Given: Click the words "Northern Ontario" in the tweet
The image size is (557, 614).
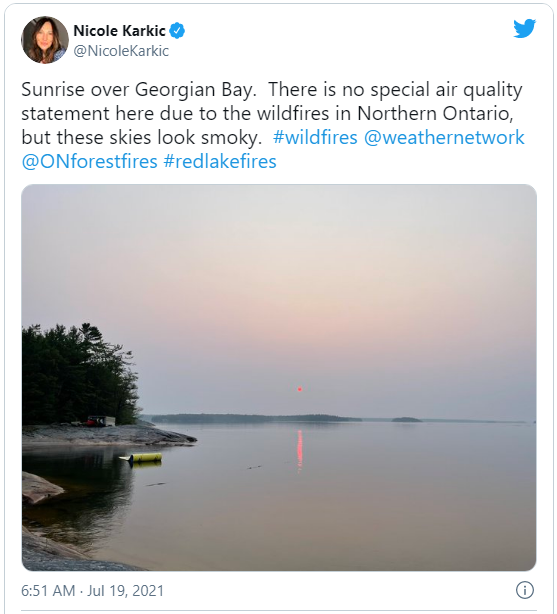Looking at the screenshot, I should point(435,114).
